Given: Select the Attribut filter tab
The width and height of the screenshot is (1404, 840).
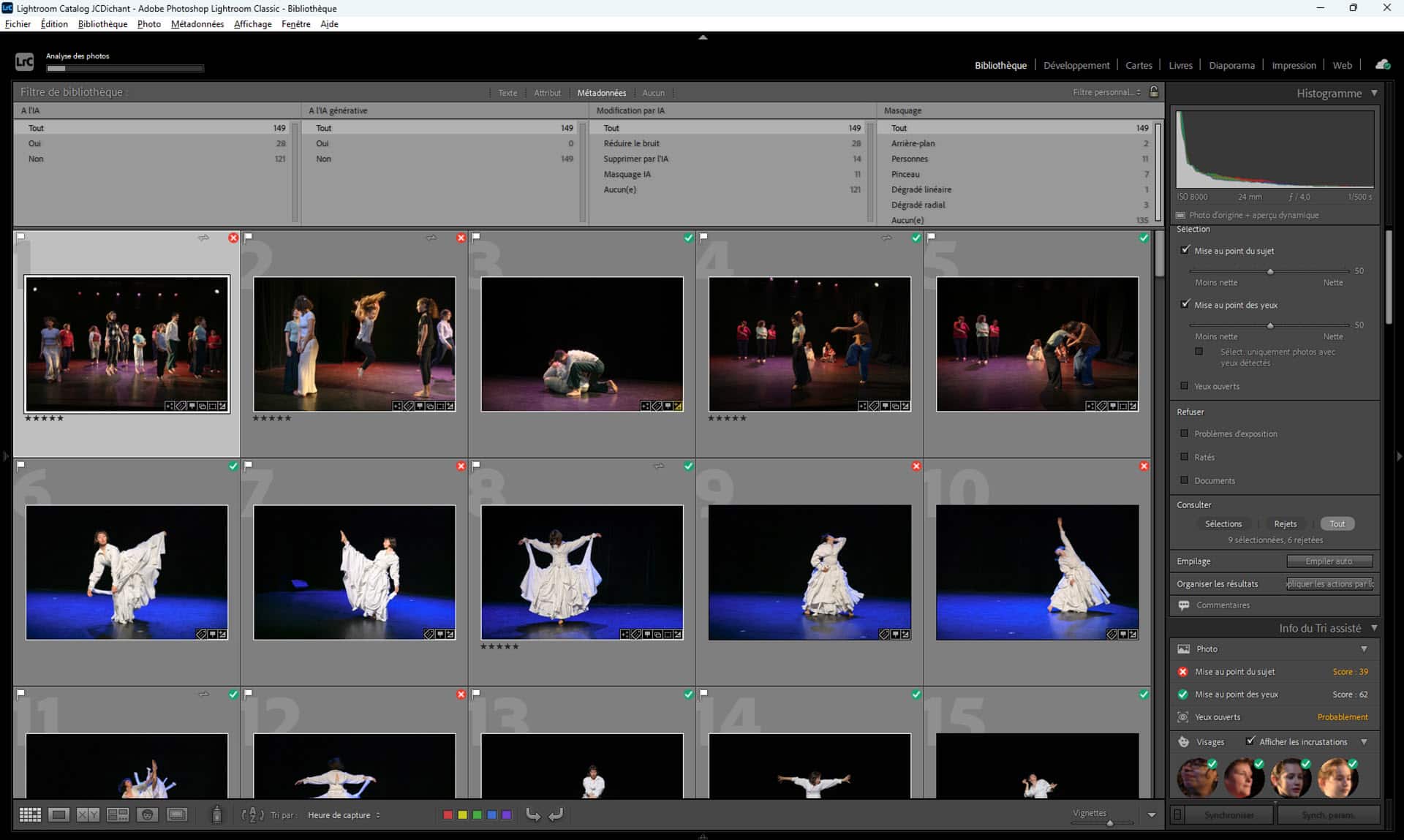Looking at the screenshot, I should 547,93.
